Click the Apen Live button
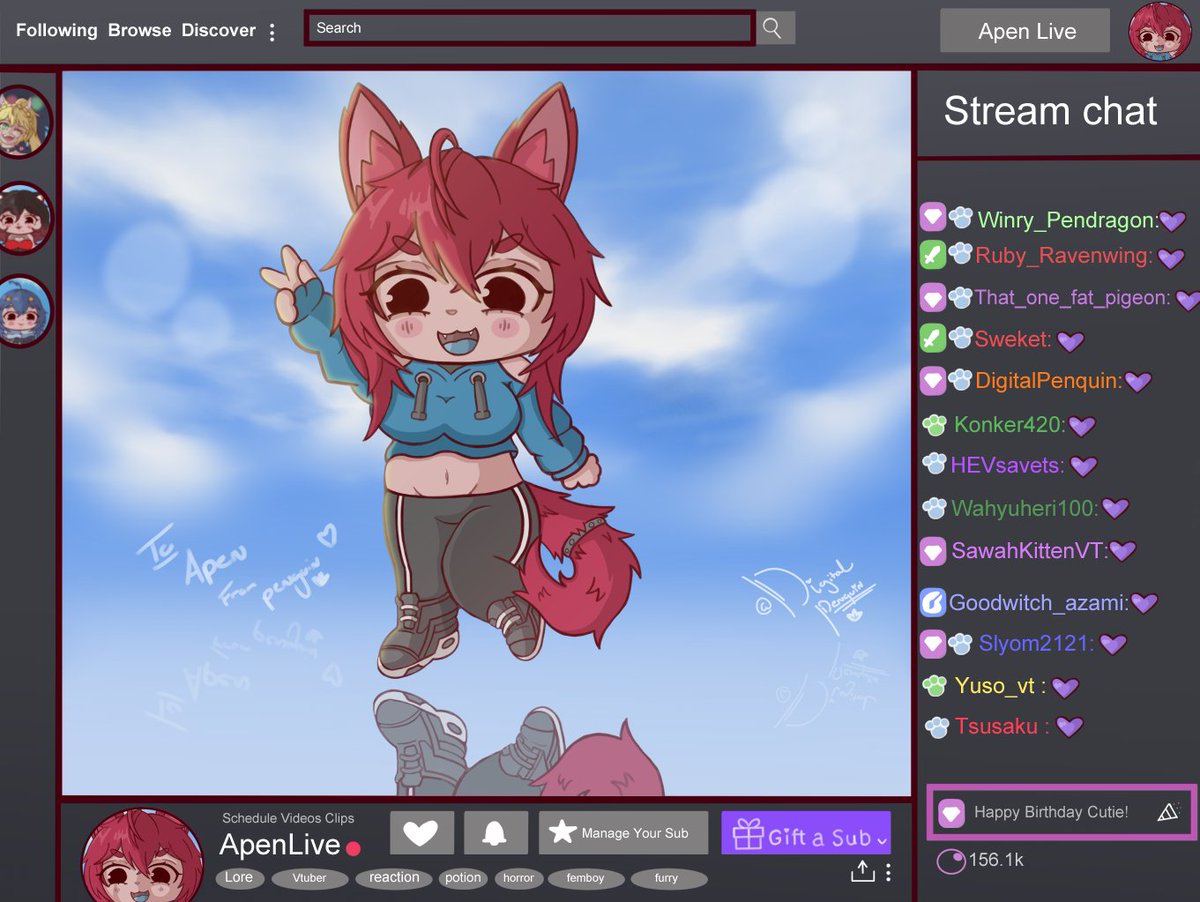 1025,31
